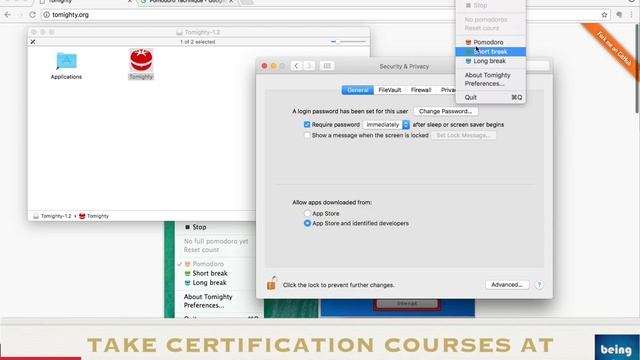
Task: Open About Tomighty from the menu
Action: (x=491, y=75)
